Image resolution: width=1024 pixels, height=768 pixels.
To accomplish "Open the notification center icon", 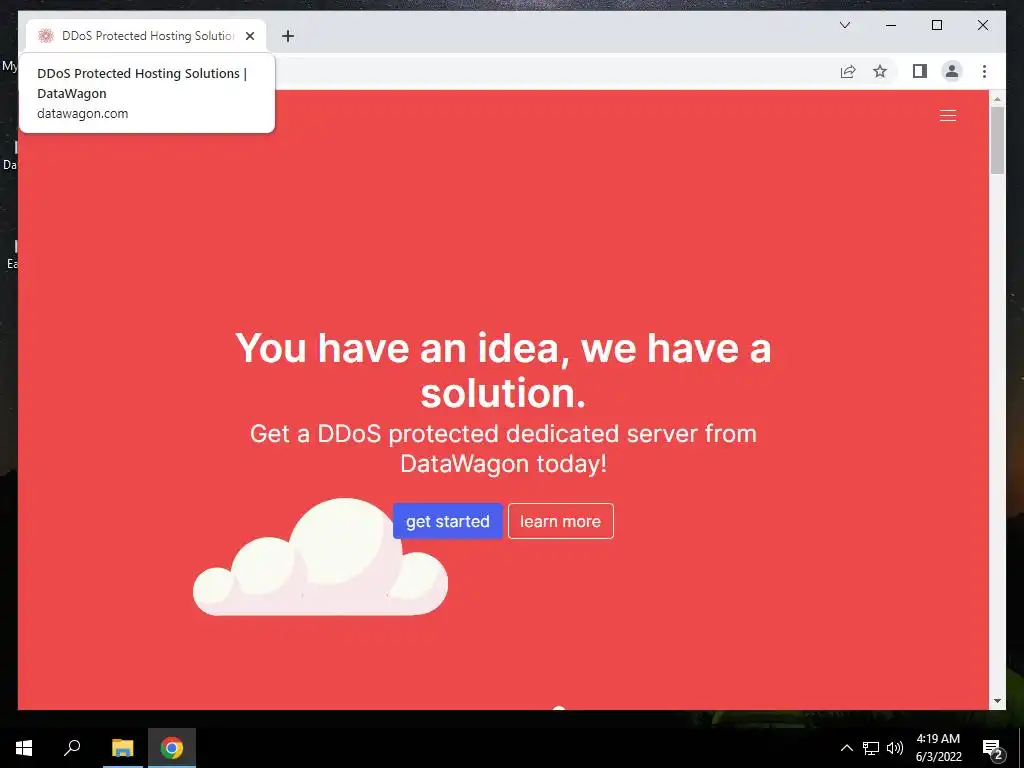I will [x=992, y=748].
